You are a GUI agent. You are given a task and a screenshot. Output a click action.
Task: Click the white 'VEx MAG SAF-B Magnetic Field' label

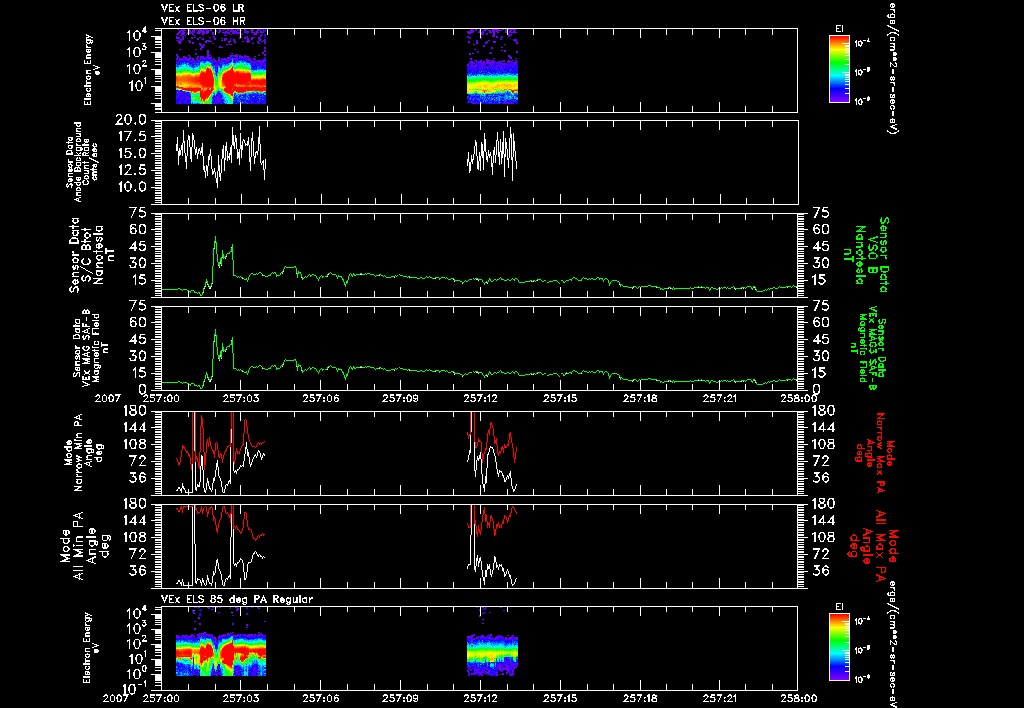click(91, 348)
